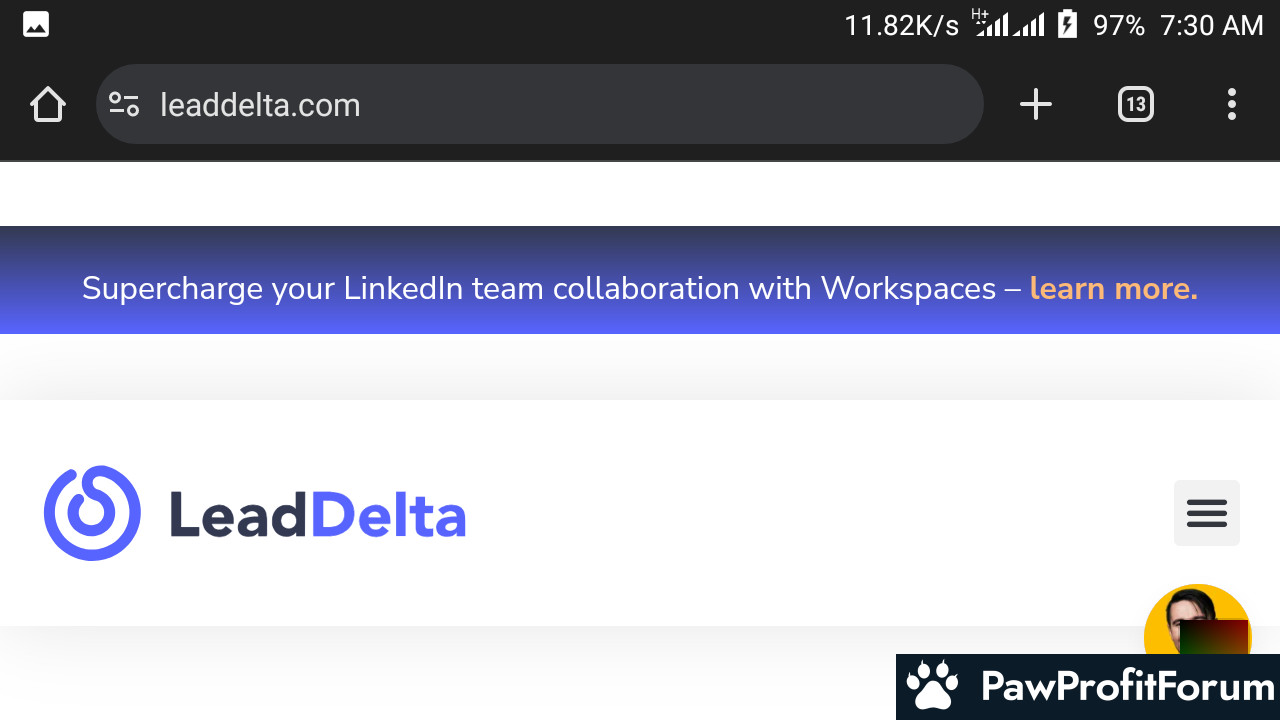The height and width of the screenshot is (720, 1280).
Task: Click the LeadDelta circular logo icon
Action: pos(92,513)
